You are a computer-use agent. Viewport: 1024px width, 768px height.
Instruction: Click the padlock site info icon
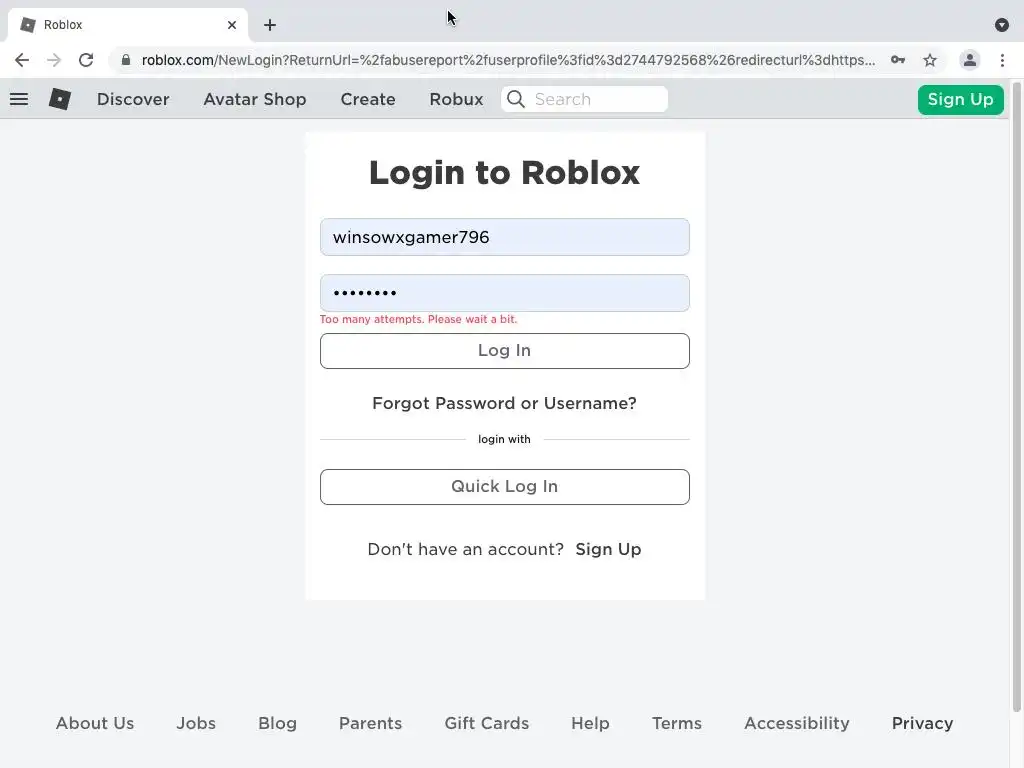(x=126, y=60)
